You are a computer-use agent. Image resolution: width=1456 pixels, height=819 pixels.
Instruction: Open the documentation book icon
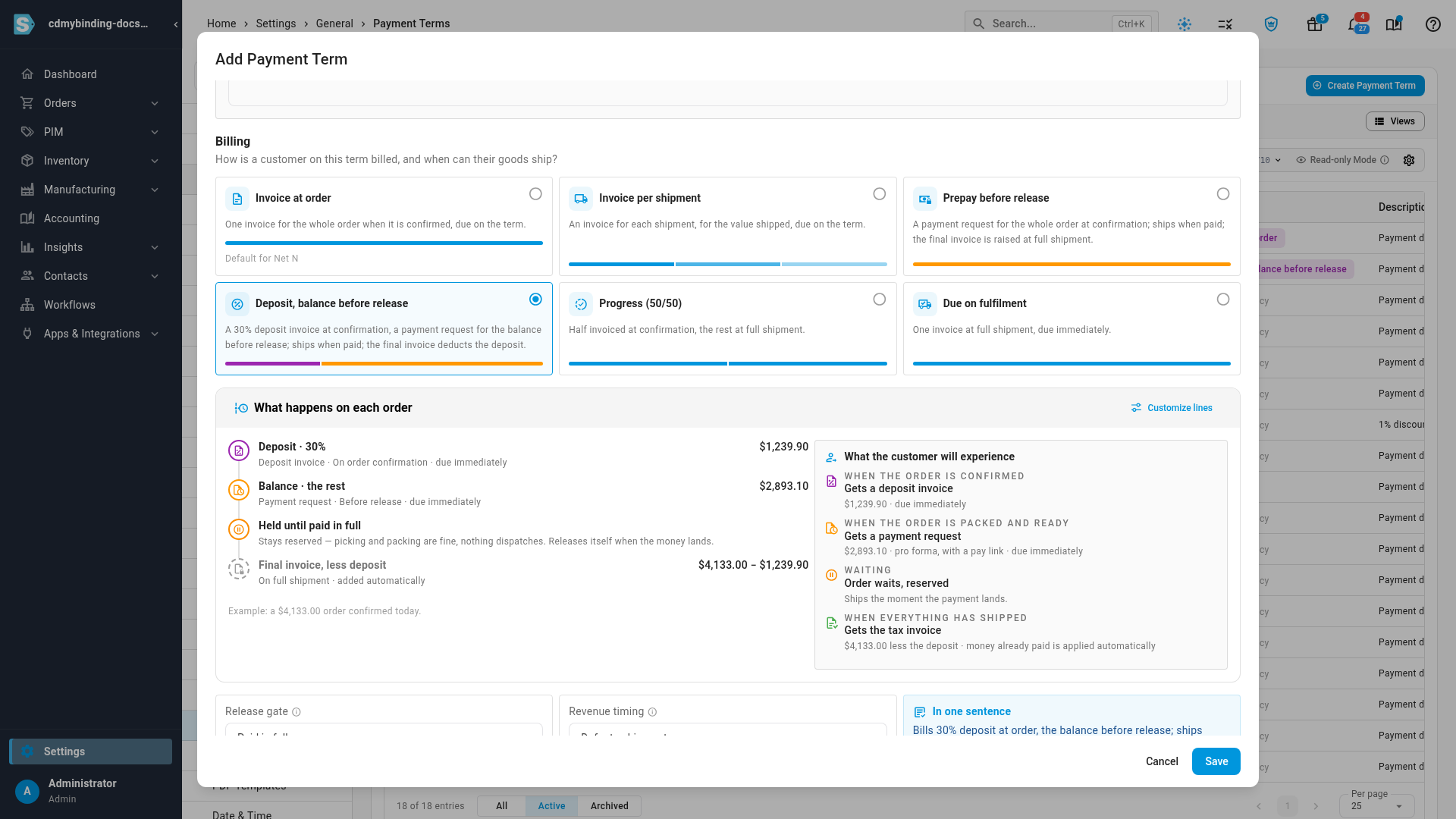1394,24
